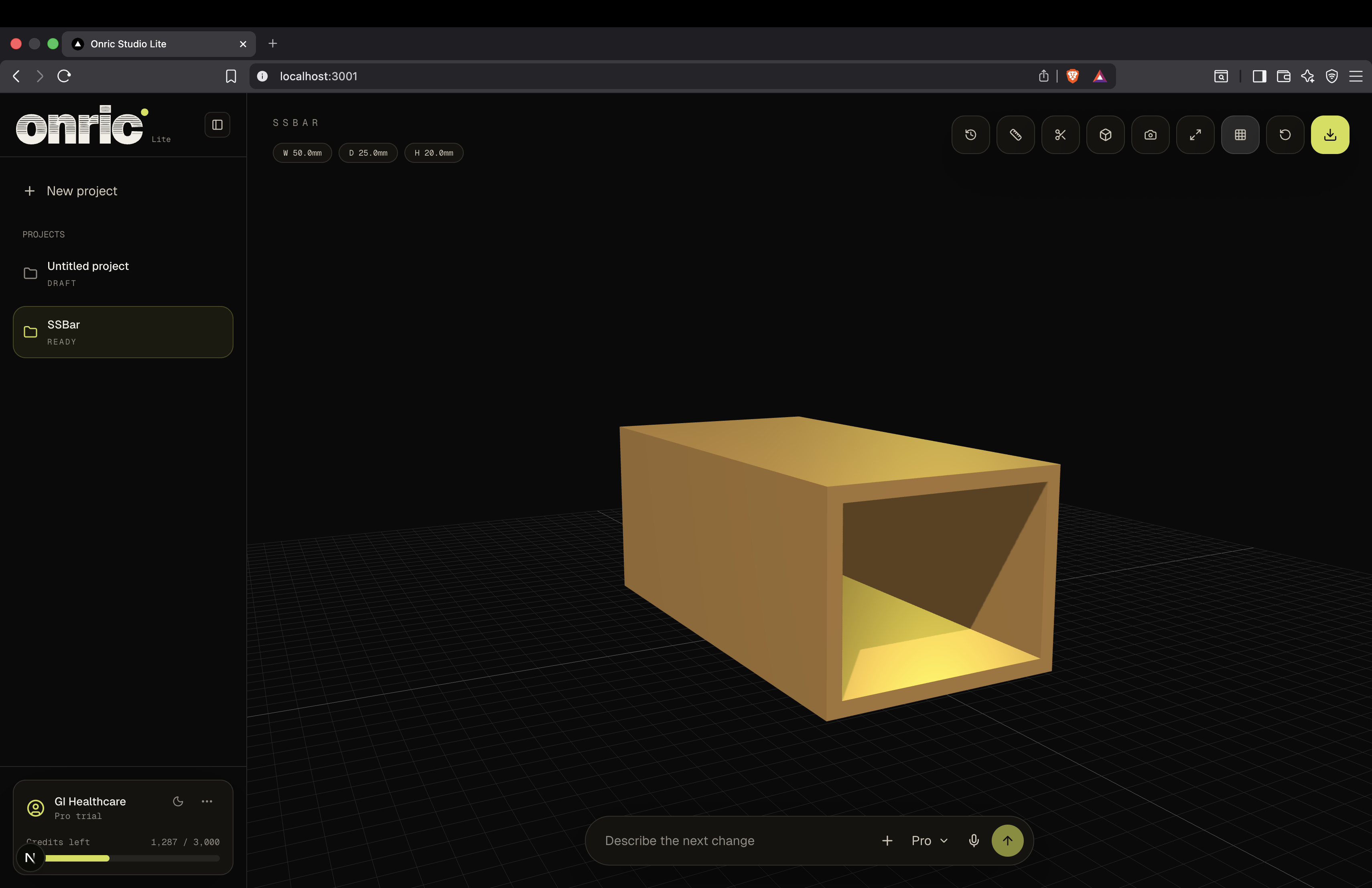Open the version history icon
The image size is (1372, 888).
[970, 135]
